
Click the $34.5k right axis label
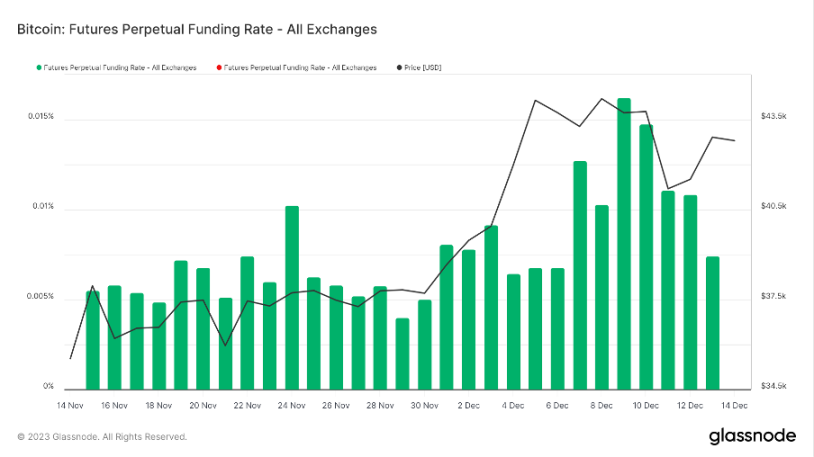775,387
